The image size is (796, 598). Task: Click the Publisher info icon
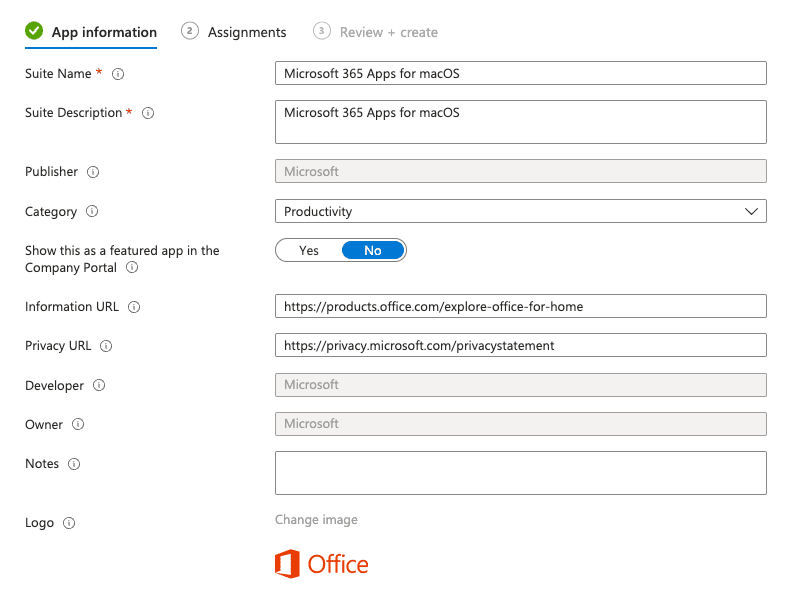pyautogui.click(x=93, y=172)
